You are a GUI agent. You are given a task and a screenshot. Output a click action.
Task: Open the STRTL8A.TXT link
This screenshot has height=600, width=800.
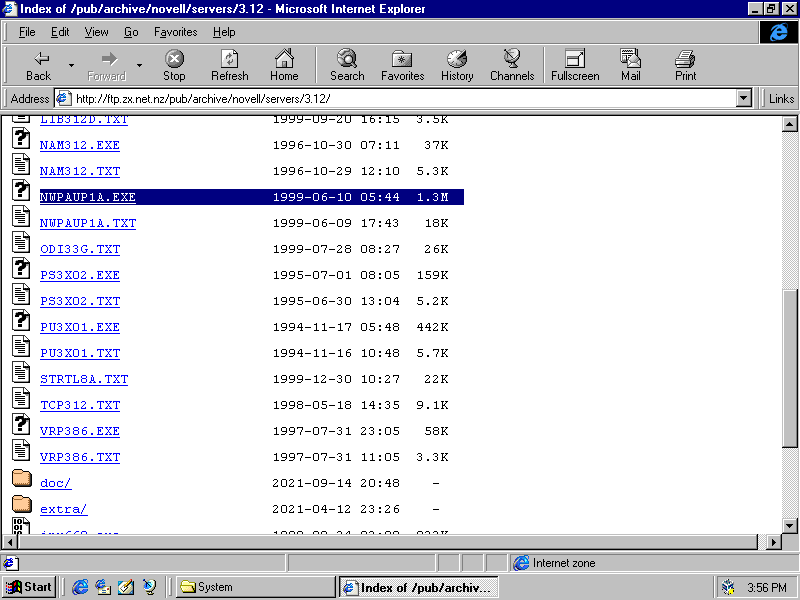84,379
